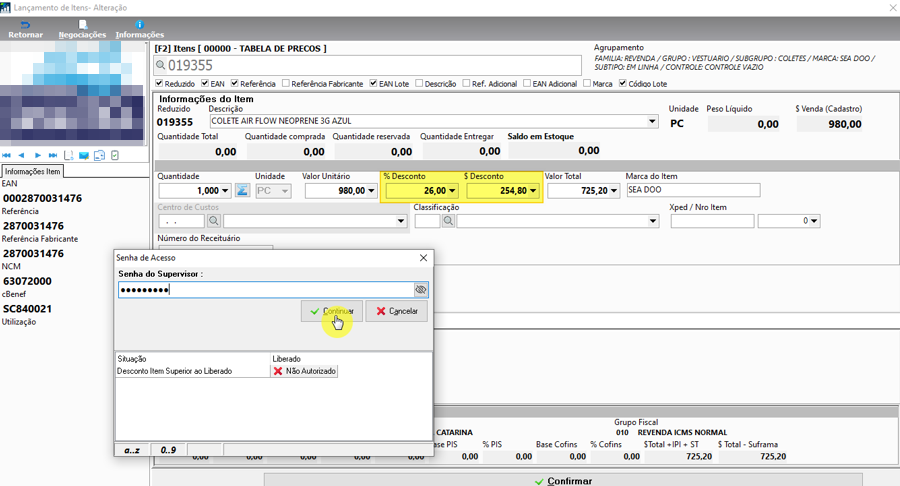Click the Retornar toolbar icon
900x486 pixels.
25,29
